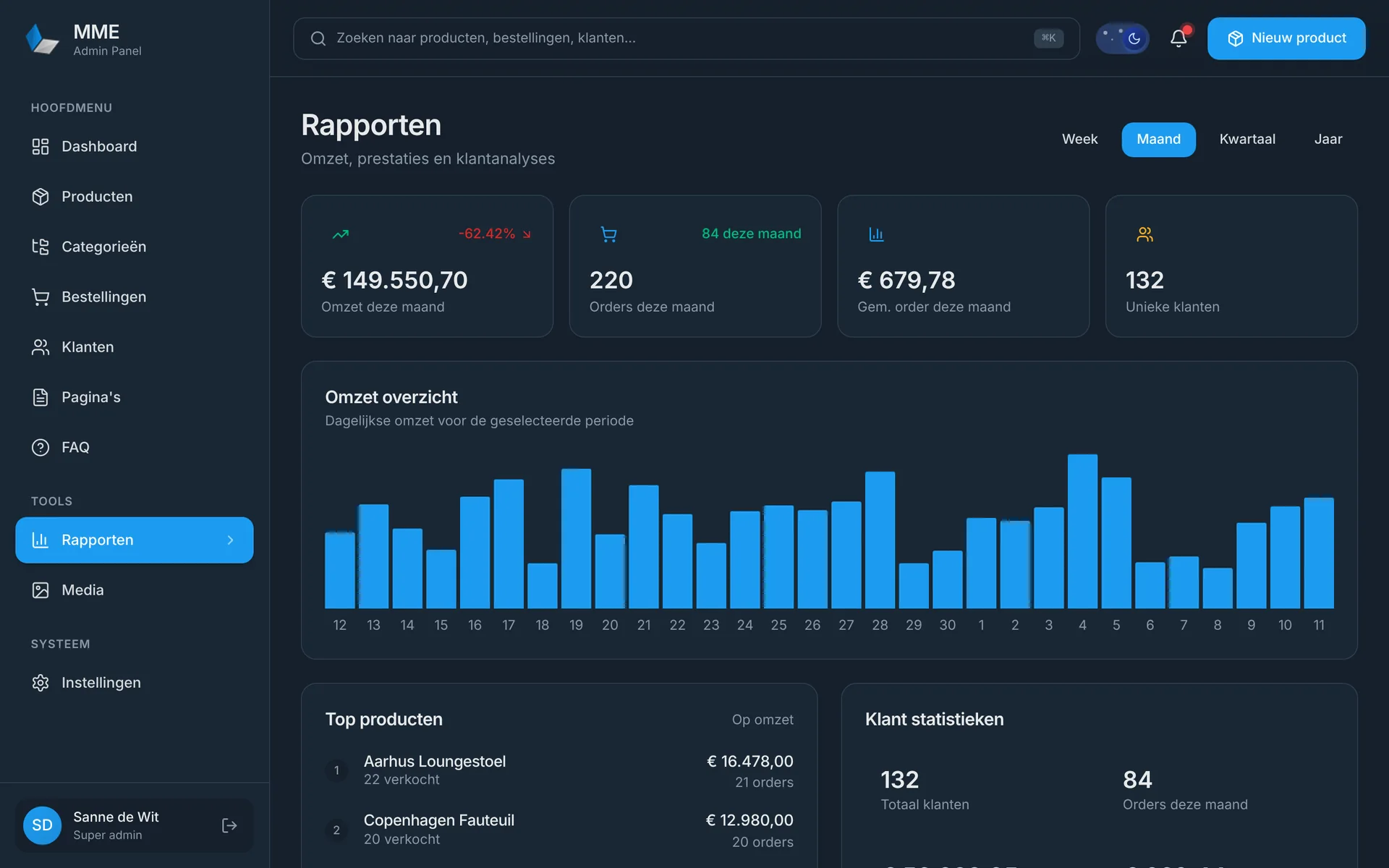This screenshot has height=868, width=1389.
Task: Navigate to Klanten page
Action: pos(135,347)
